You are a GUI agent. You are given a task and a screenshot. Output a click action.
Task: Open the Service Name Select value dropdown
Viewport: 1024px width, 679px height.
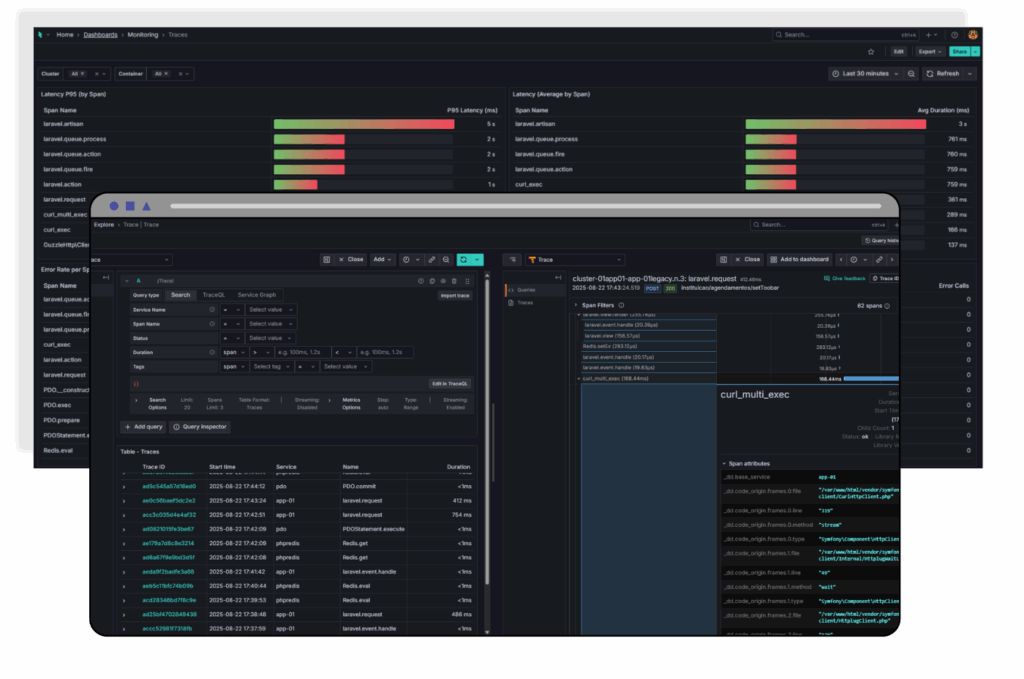tap(271, 310)
